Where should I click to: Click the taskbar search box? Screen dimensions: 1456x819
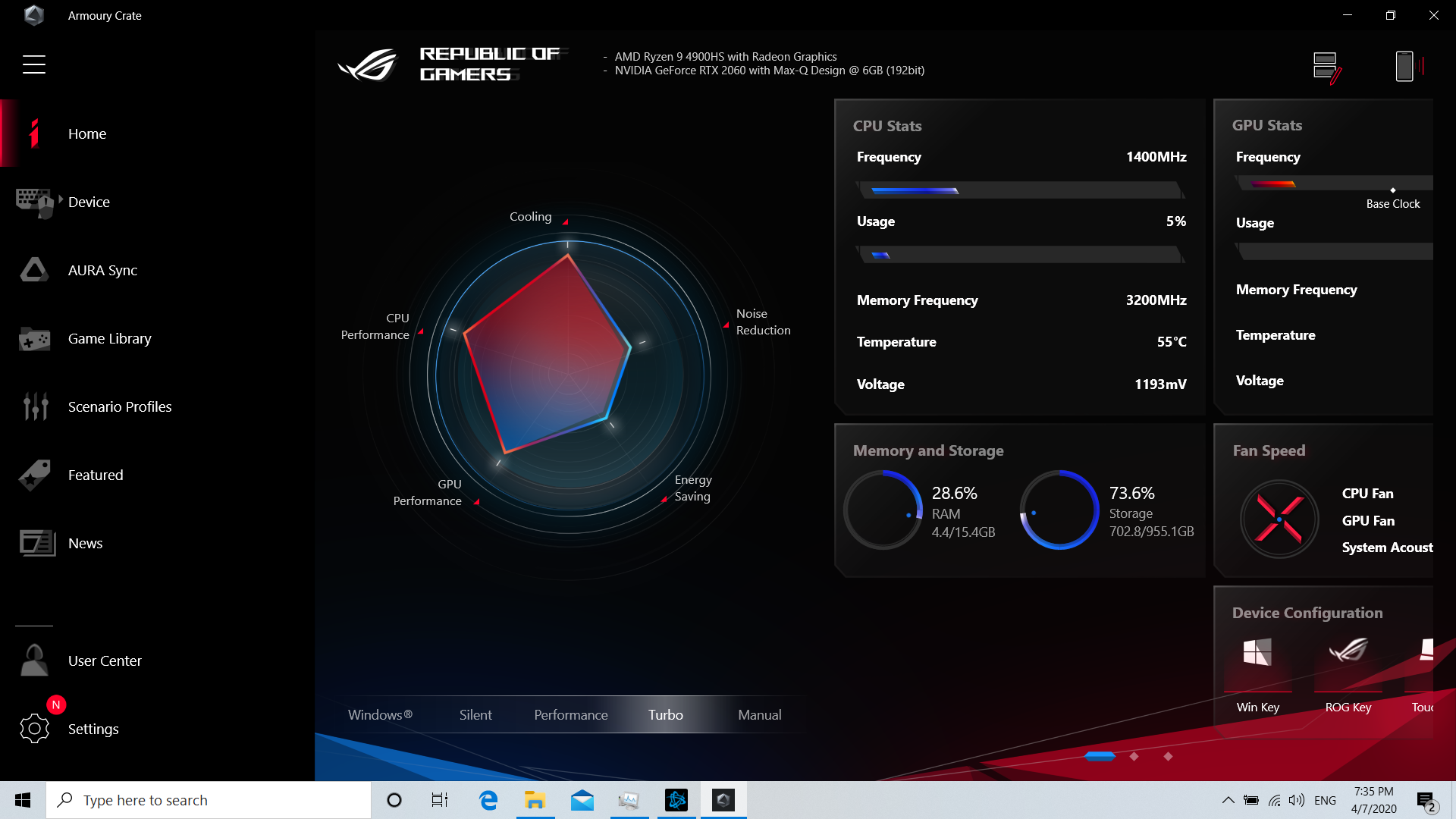[209, 800]
